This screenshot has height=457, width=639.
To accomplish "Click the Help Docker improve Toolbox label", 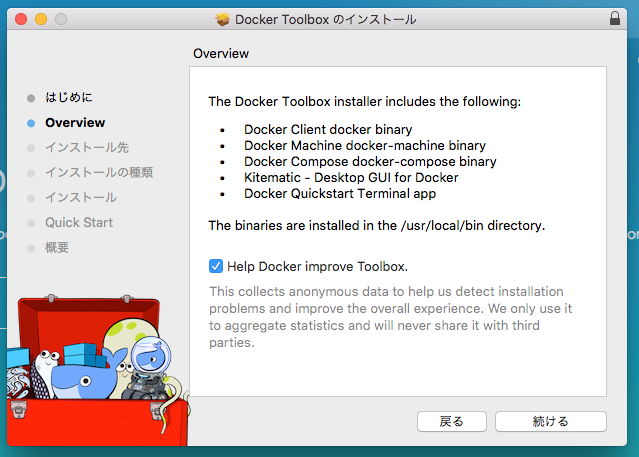I will click(317, 266).
